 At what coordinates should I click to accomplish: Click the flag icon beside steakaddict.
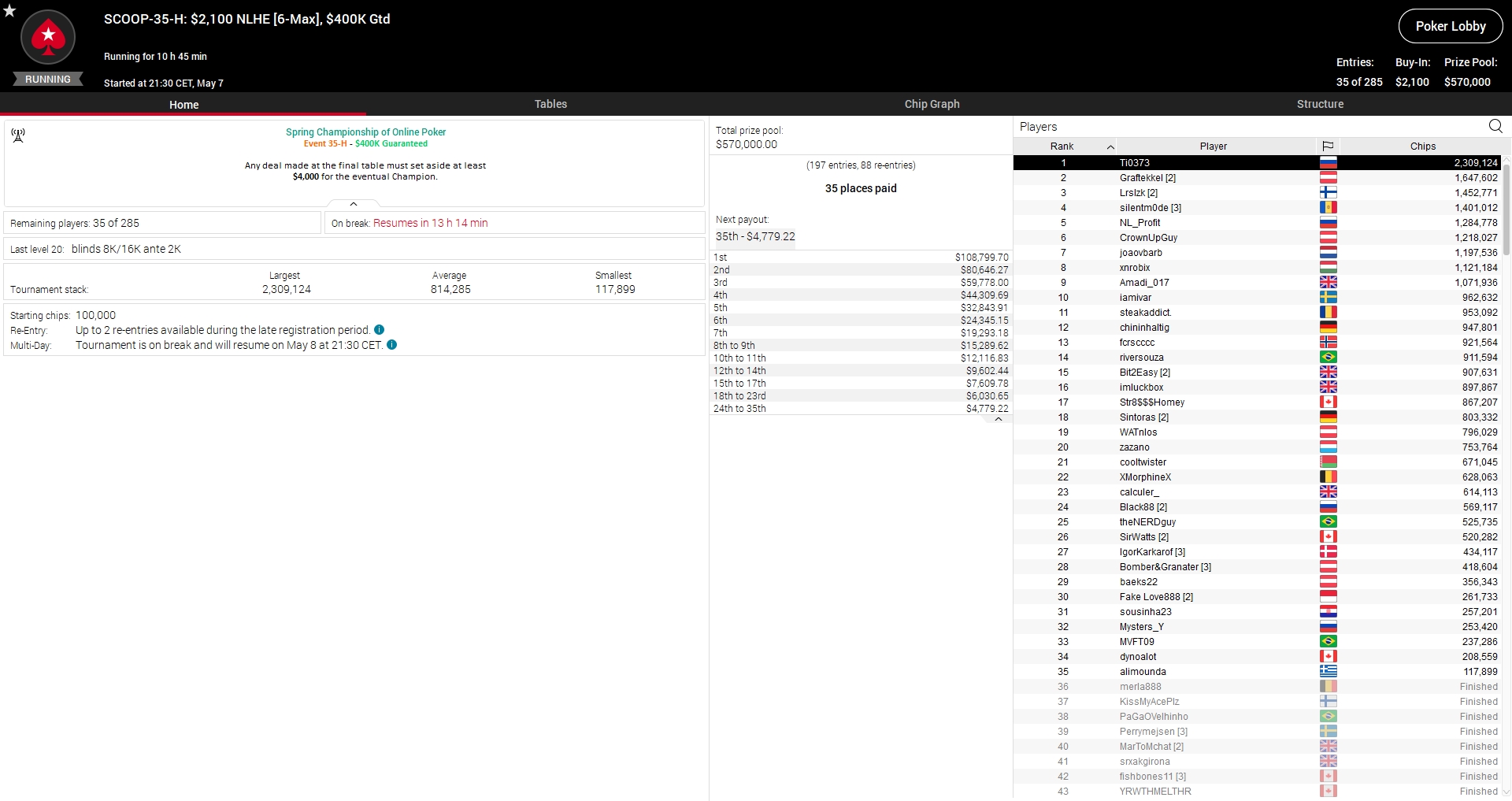[1328, 313]
